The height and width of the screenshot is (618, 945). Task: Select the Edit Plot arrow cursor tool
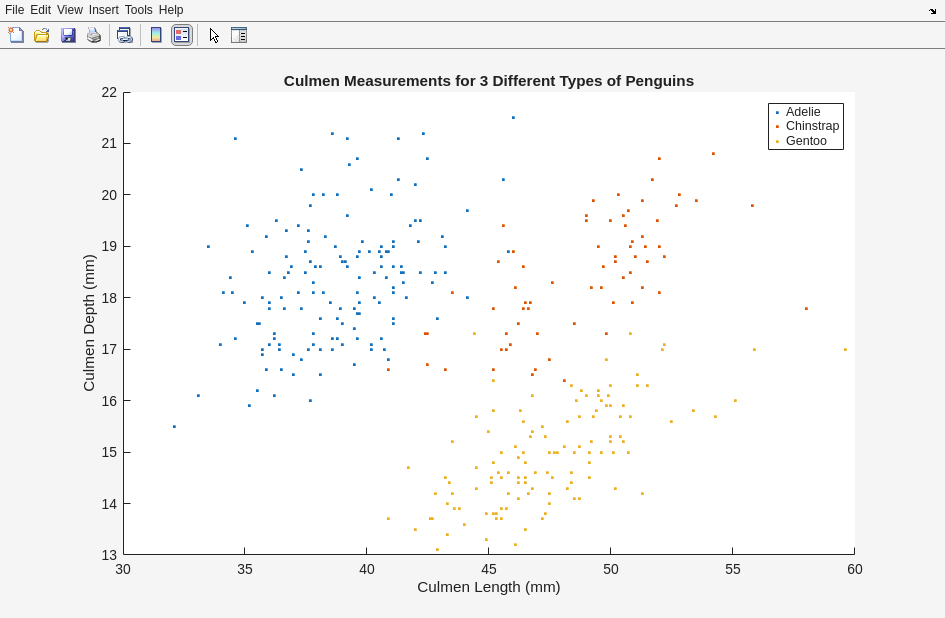(x=214, y=35)
